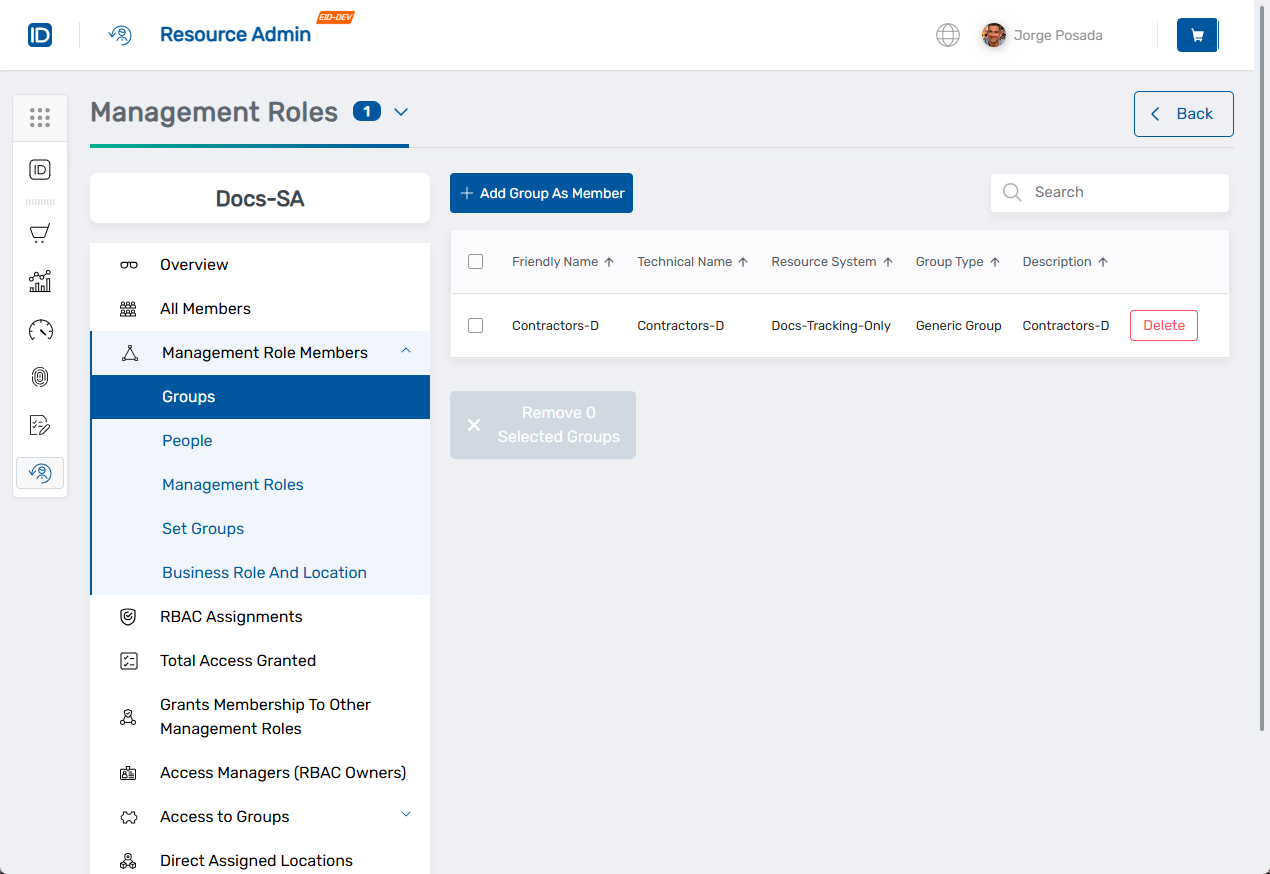Screen dimensions: 1270x874
Task: Click the globe language icon
Action: click(x=947, y=35)
